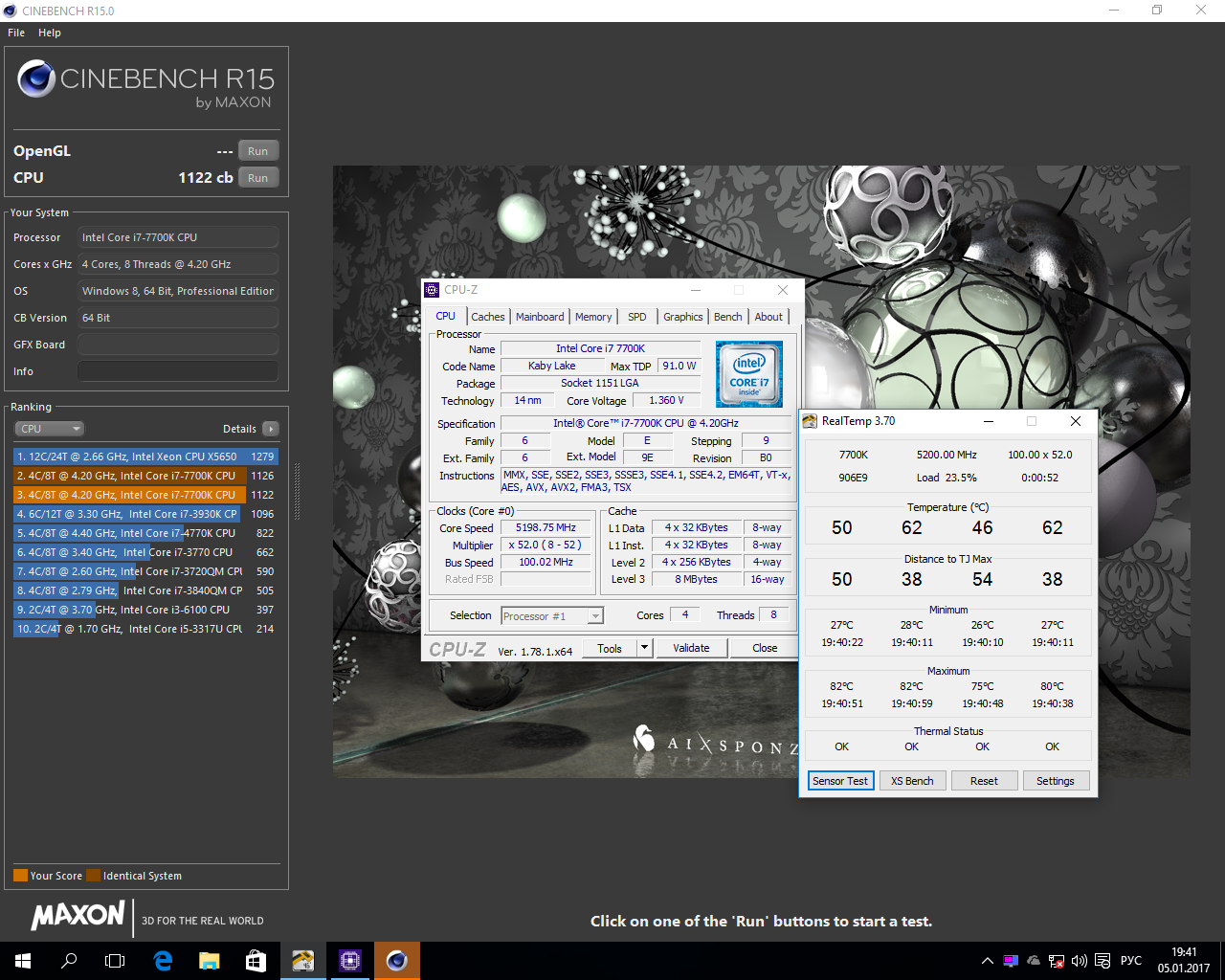
Task: Open the SPD tab in CPU-Z
Action: 637,317
